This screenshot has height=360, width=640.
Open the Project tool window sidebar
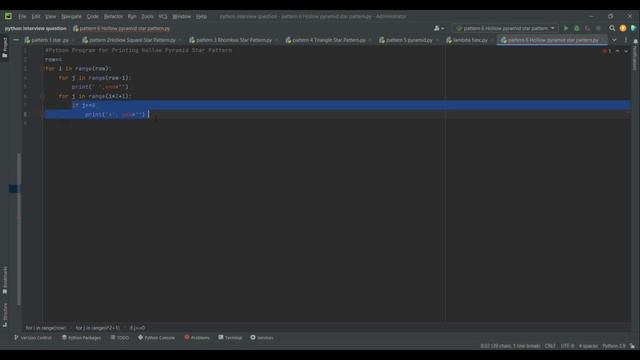[5, 48]
